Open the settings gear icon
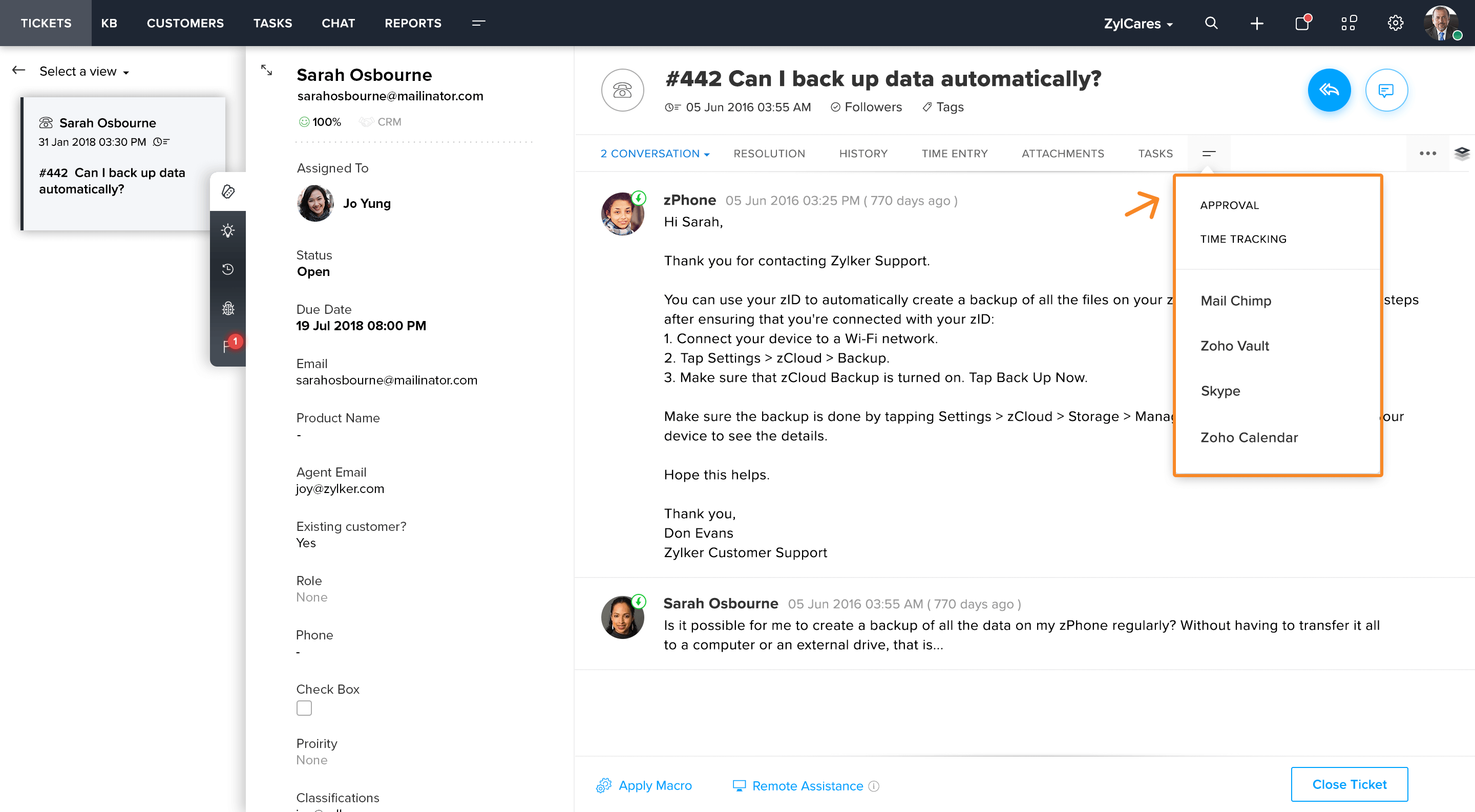Viewport: 1475px width, 812px height. (x=1396, y=23)
